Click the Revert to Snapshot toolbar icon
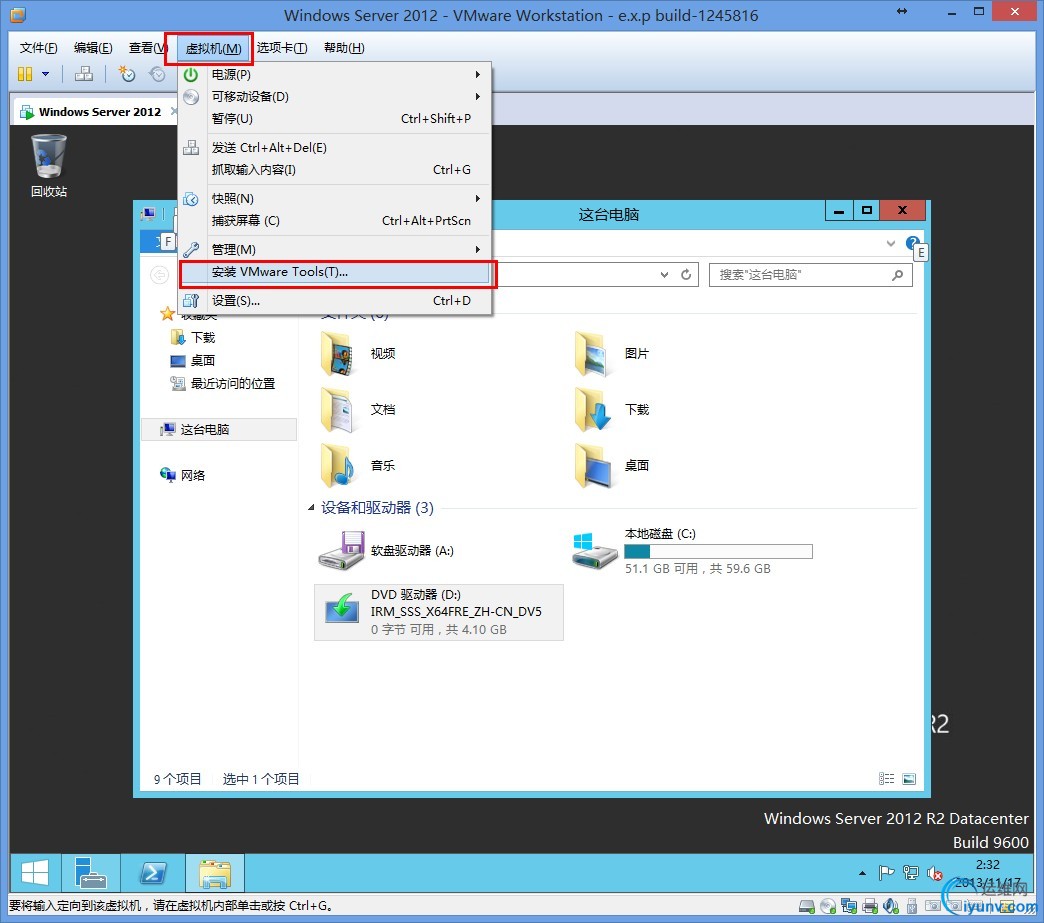The image size is (1044, 923). pos(157,74)
